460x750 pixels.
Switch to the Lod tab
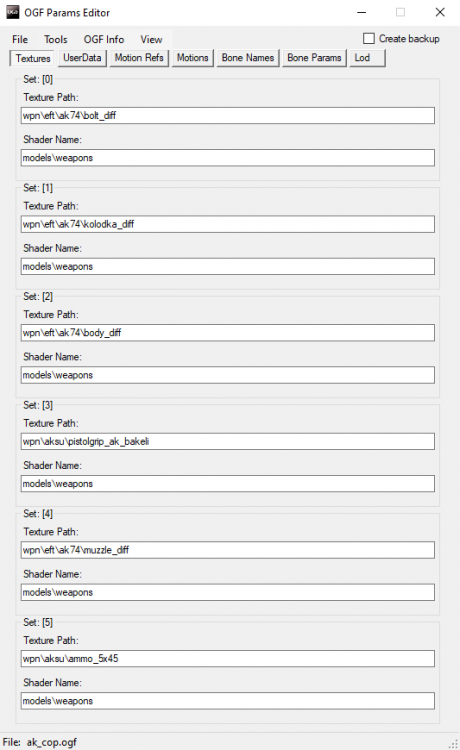coord(367,58)
